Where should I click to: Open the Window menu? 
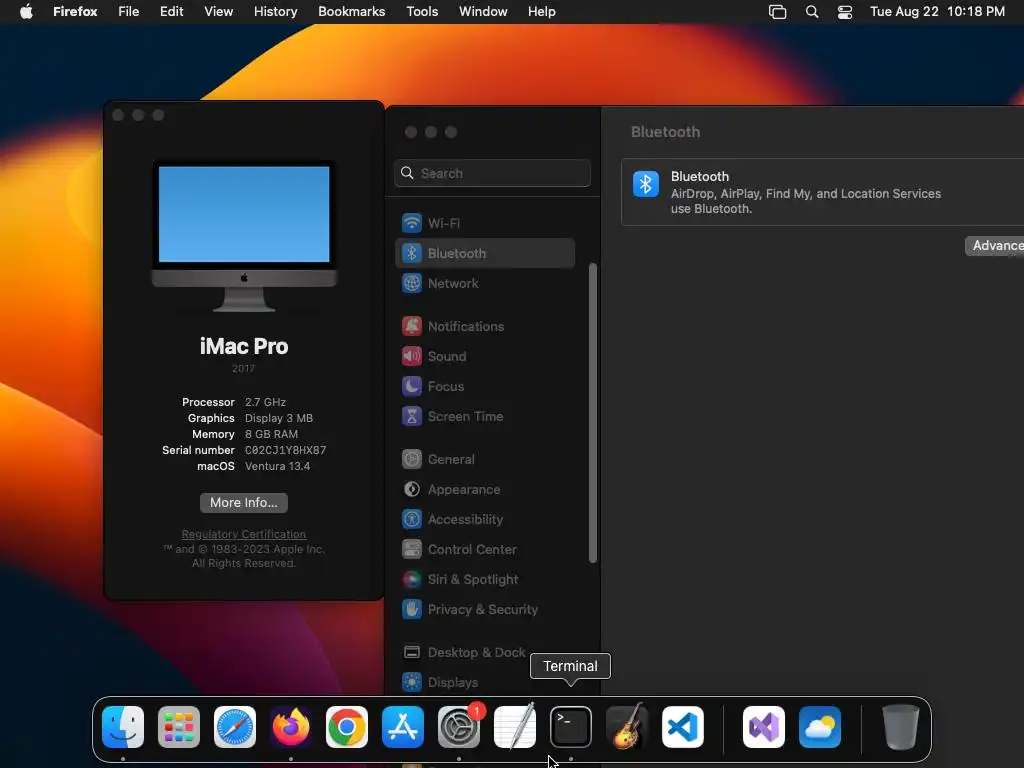(x=483, y=12)
